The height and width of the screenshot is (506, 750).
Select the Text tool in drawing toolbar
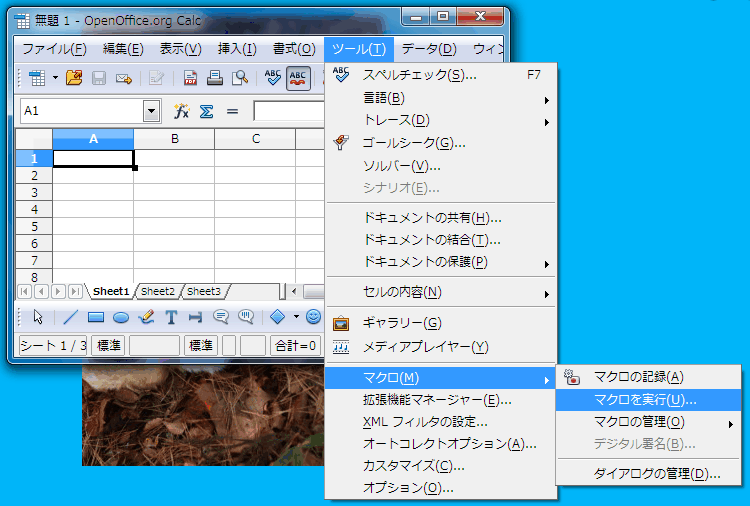(171, 318)
